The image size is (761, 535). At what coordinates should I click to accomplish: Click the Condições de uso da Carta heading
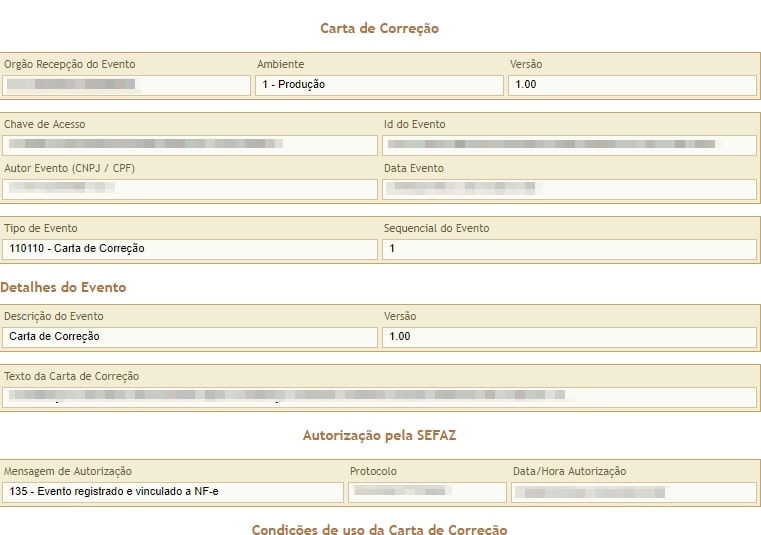pyautogui.click(x=379, y=530)
